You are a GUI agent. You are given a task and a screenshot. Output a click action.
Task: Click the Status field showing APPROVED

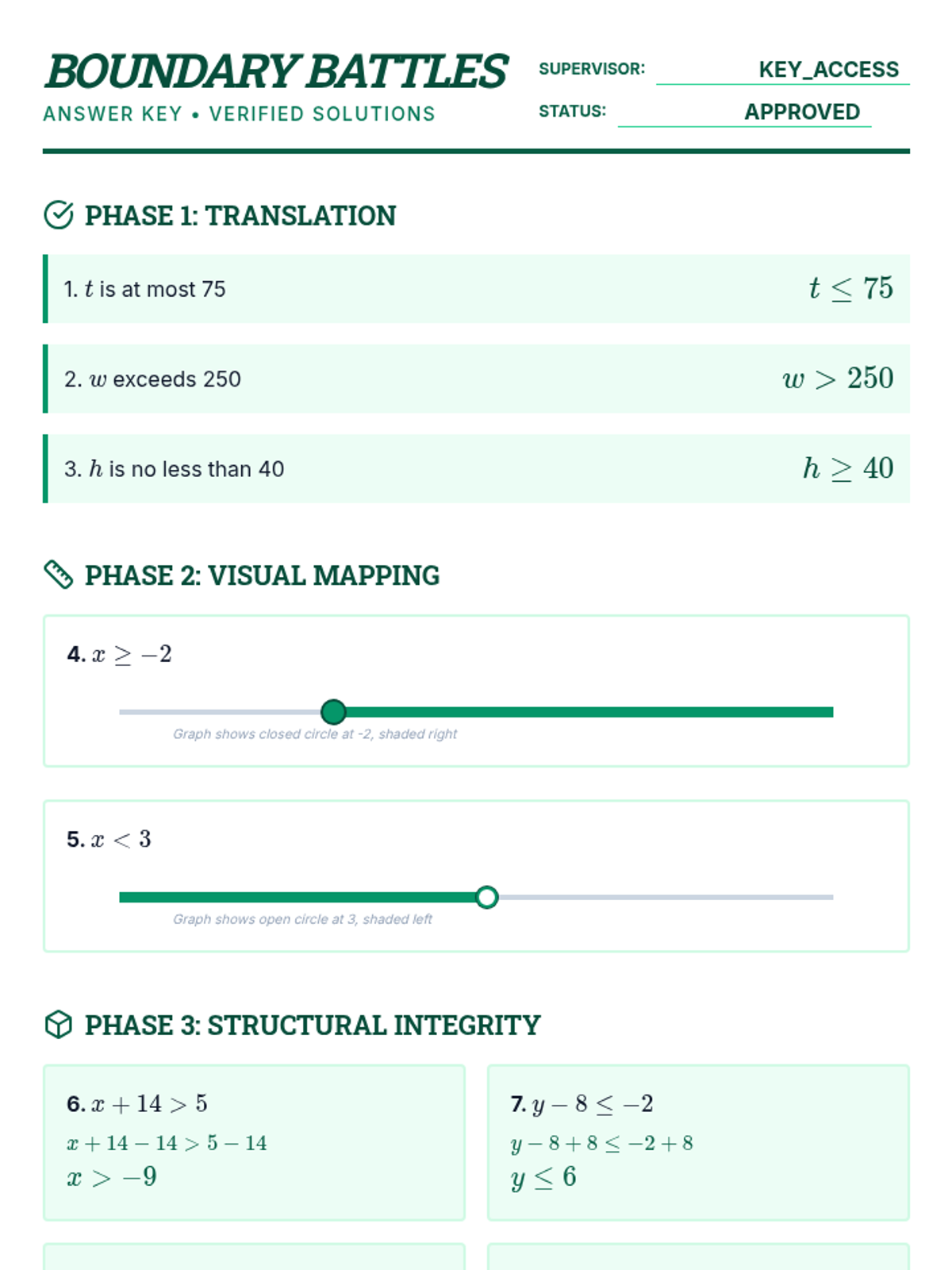pos(801,112)
